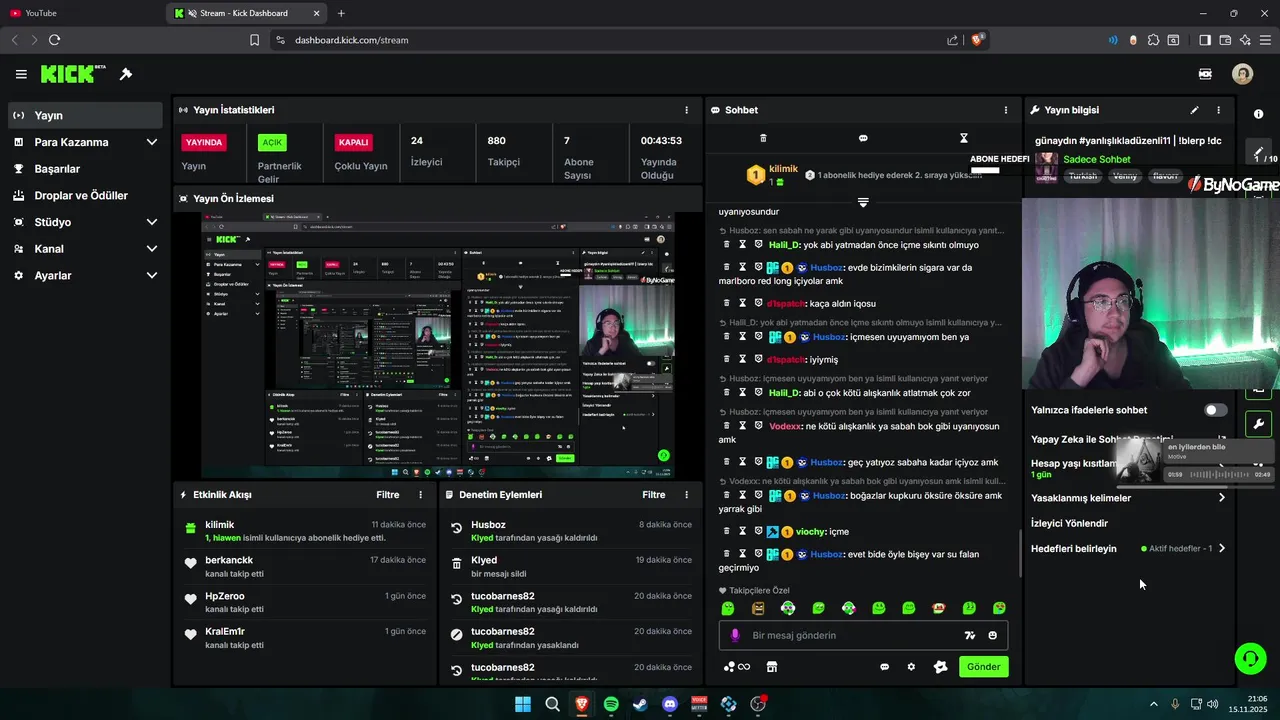
Task: Click the İzleyici Yönlendir option
Action: pos(1069,523)
